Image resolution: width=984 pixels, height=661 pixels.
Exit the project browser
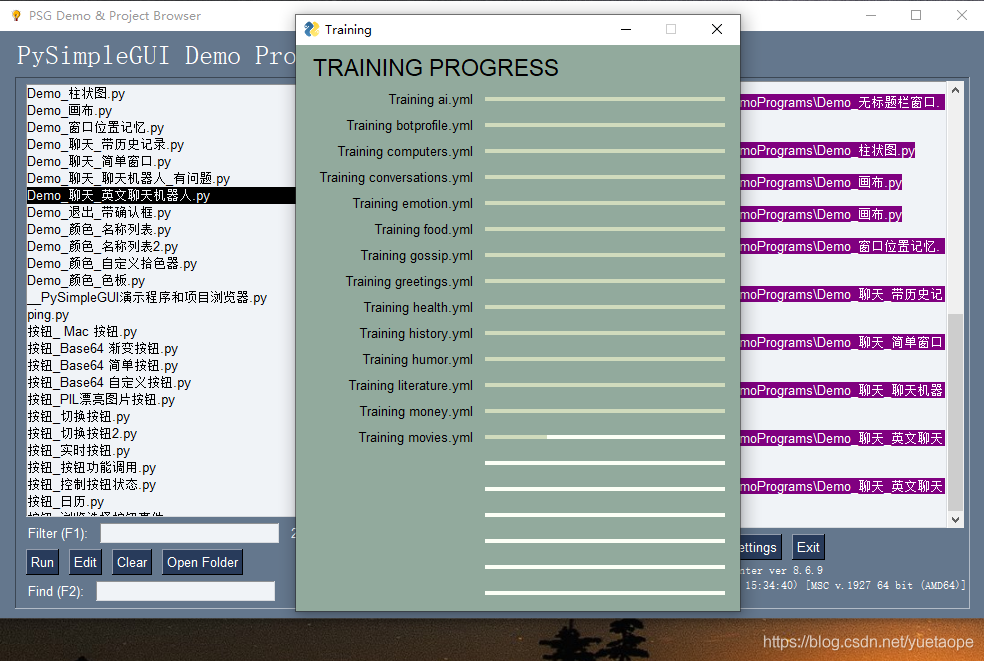(808, 547)
